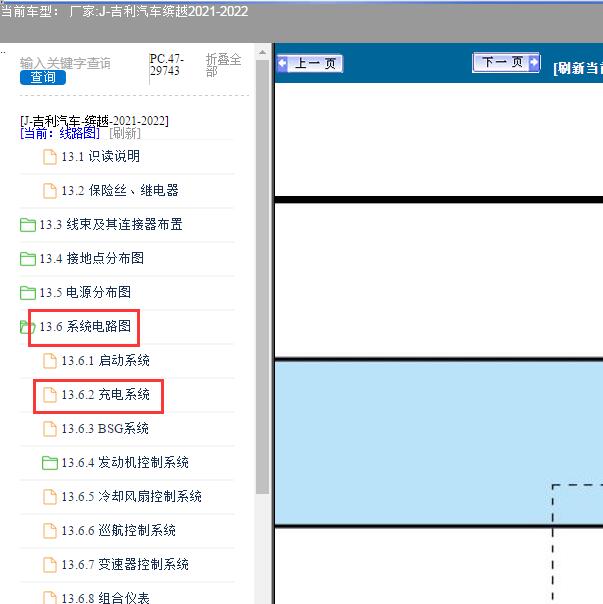Screen dimensions: 603x604
Task: Expand 13.3 线束及其连接器布置 folder
Action: tap(111, 224)
